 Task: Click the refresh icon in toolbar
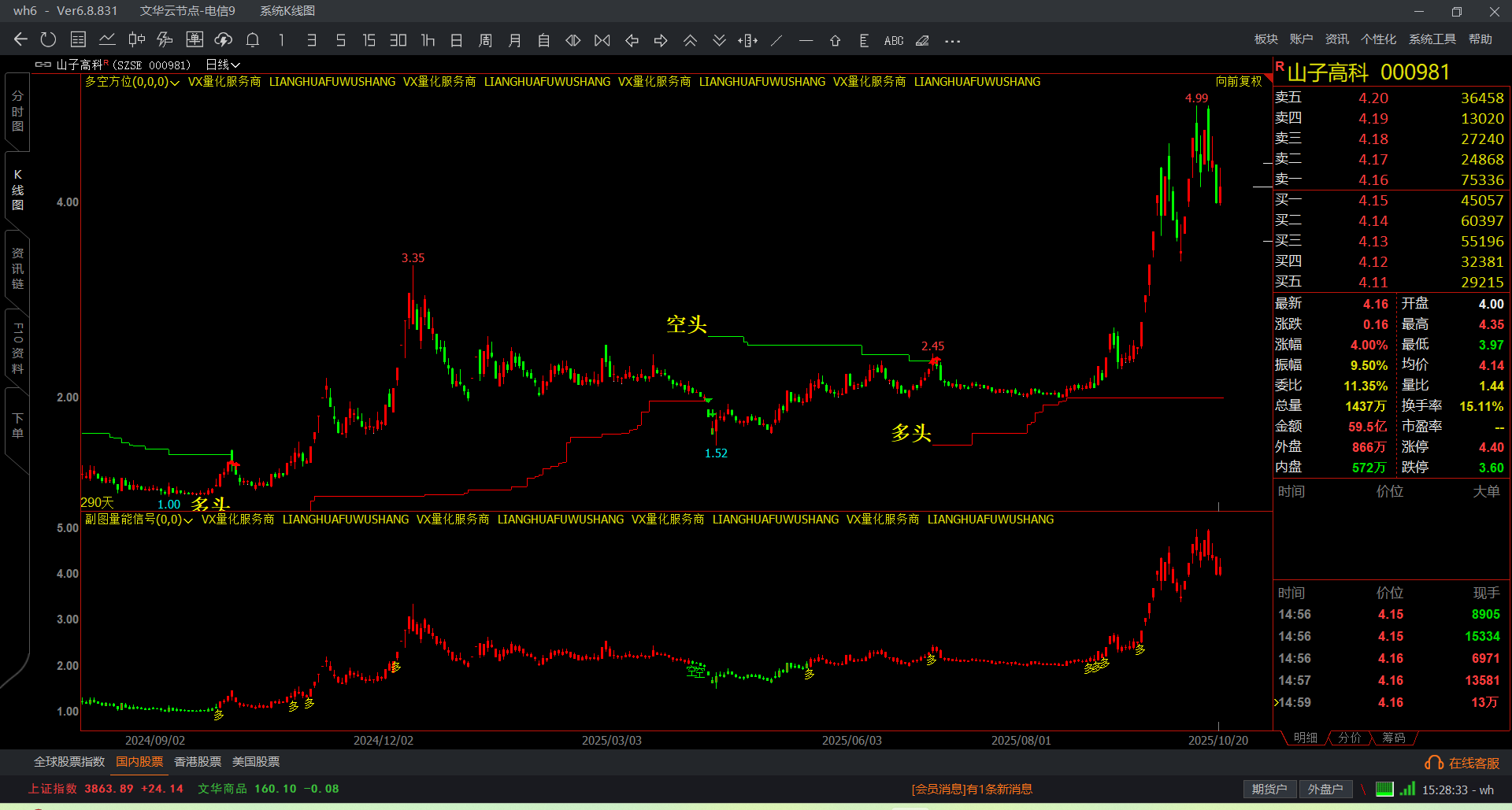(49, 40)
